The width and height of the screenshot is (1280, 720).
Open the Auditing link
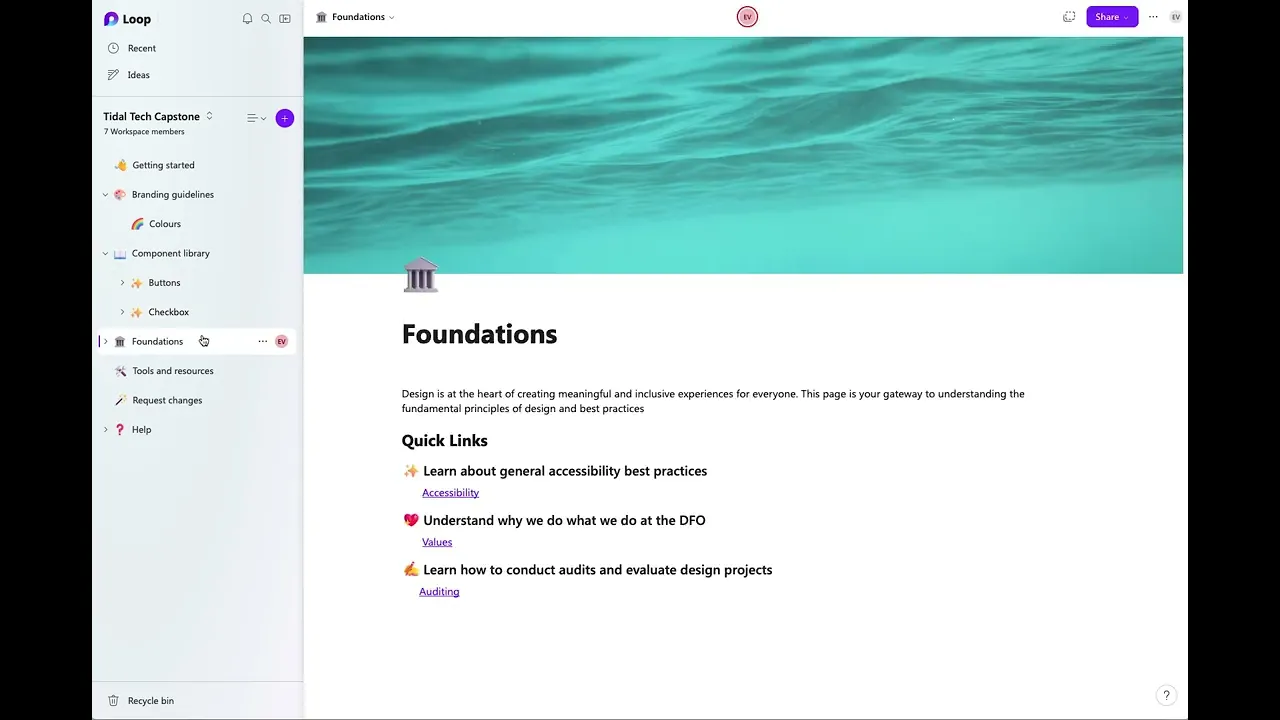pyautogui.click(x=439, y=592)
